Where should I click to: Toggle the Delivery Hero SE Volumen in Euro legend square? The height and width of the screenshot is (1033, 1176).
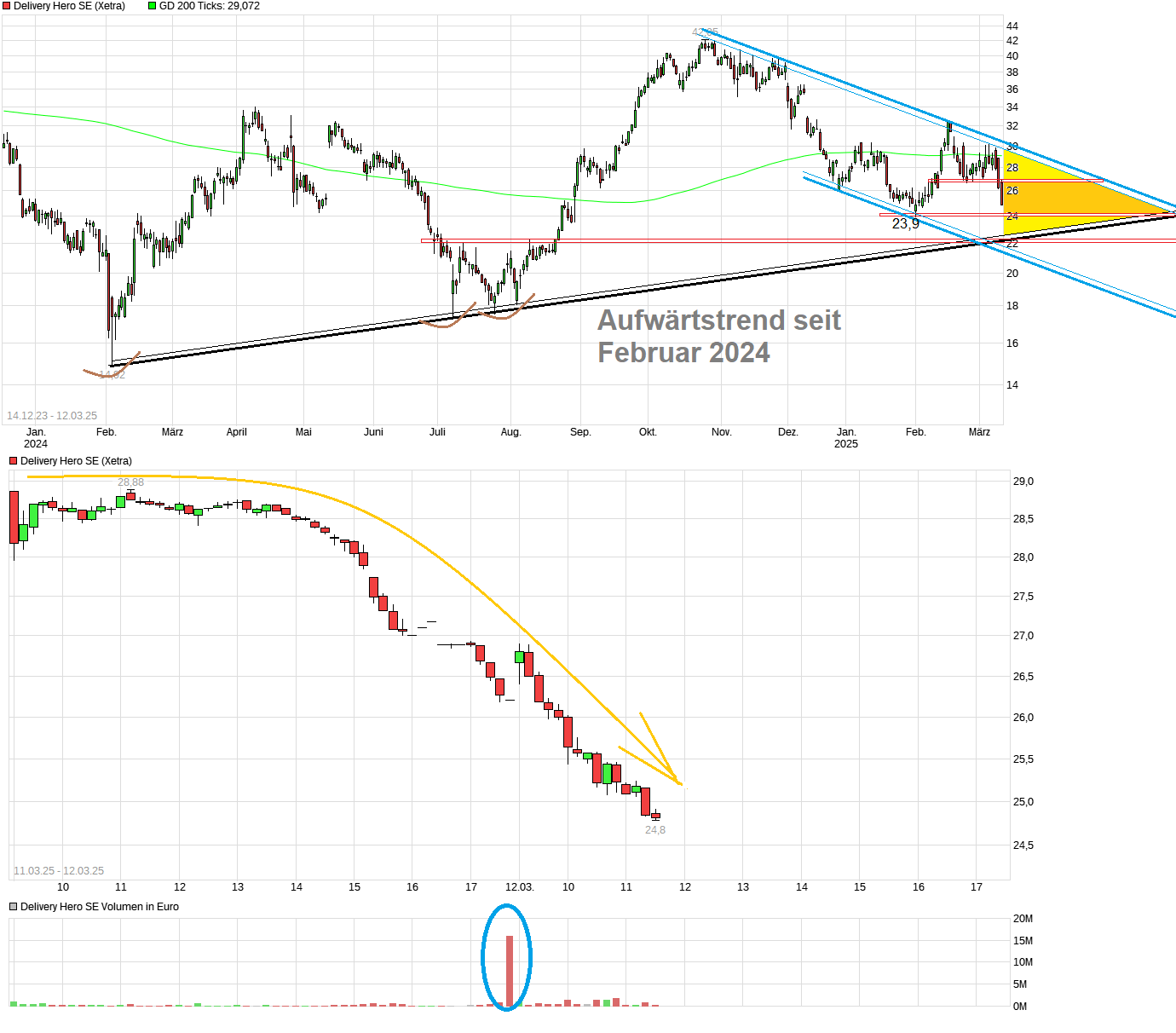tap(12, 907)
